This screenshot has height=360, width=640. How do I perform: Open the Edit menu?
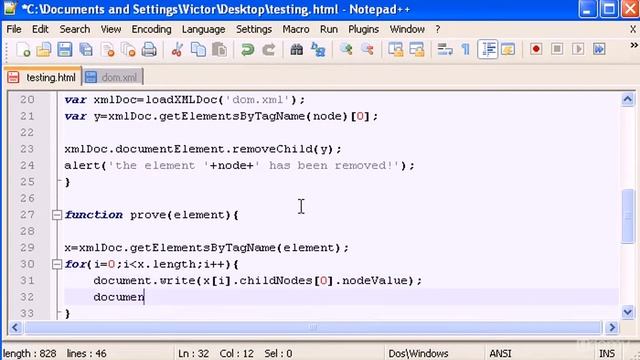[x=40, y=29]
